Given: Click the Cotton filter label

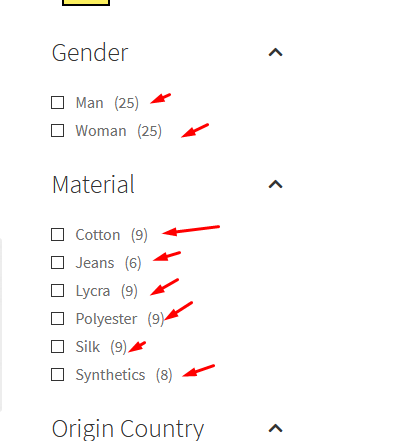Looking at the screenshot, I should click(x=98, y=235).
